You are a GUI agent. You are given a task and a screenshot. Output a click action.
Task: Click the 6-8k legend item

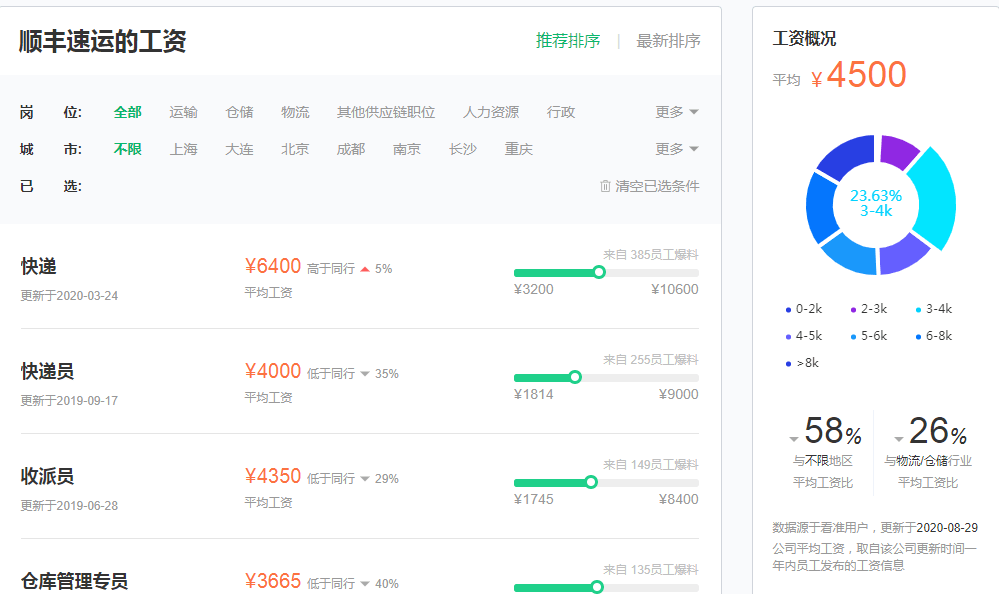pyautogui.click(x=934, y=336)
